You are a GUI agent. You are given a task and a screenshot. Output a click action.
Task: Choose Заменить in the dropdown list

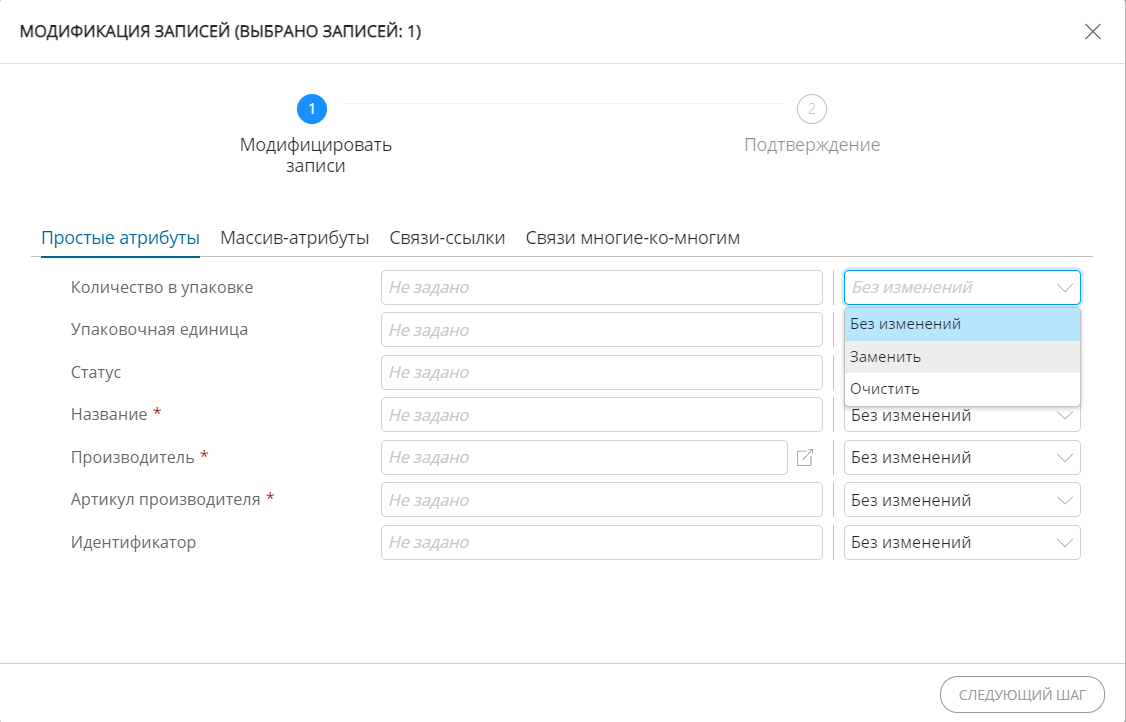[x=961, y=357]
